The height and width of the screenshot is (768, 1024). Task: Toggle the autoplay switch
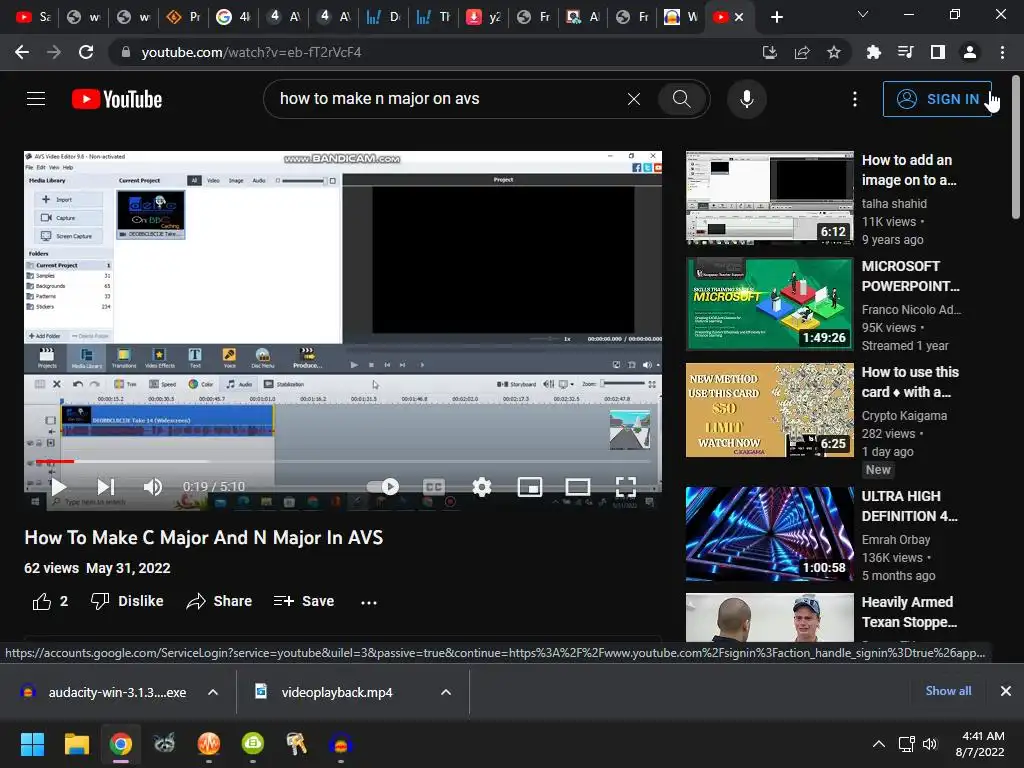click(383, 487)
